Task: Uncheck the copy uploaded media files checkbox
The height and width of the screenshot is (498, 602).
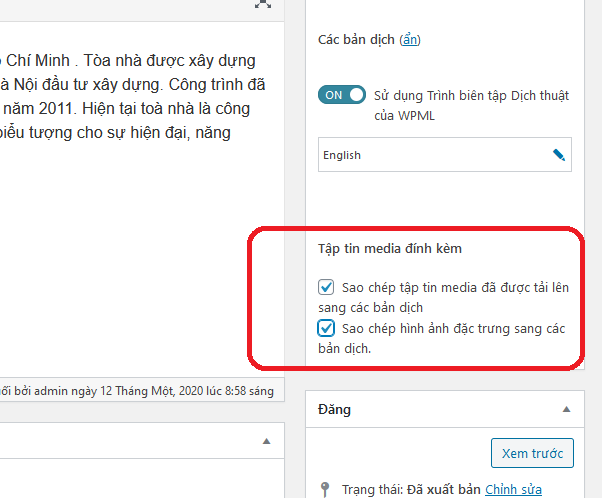Action: (326, 287)
